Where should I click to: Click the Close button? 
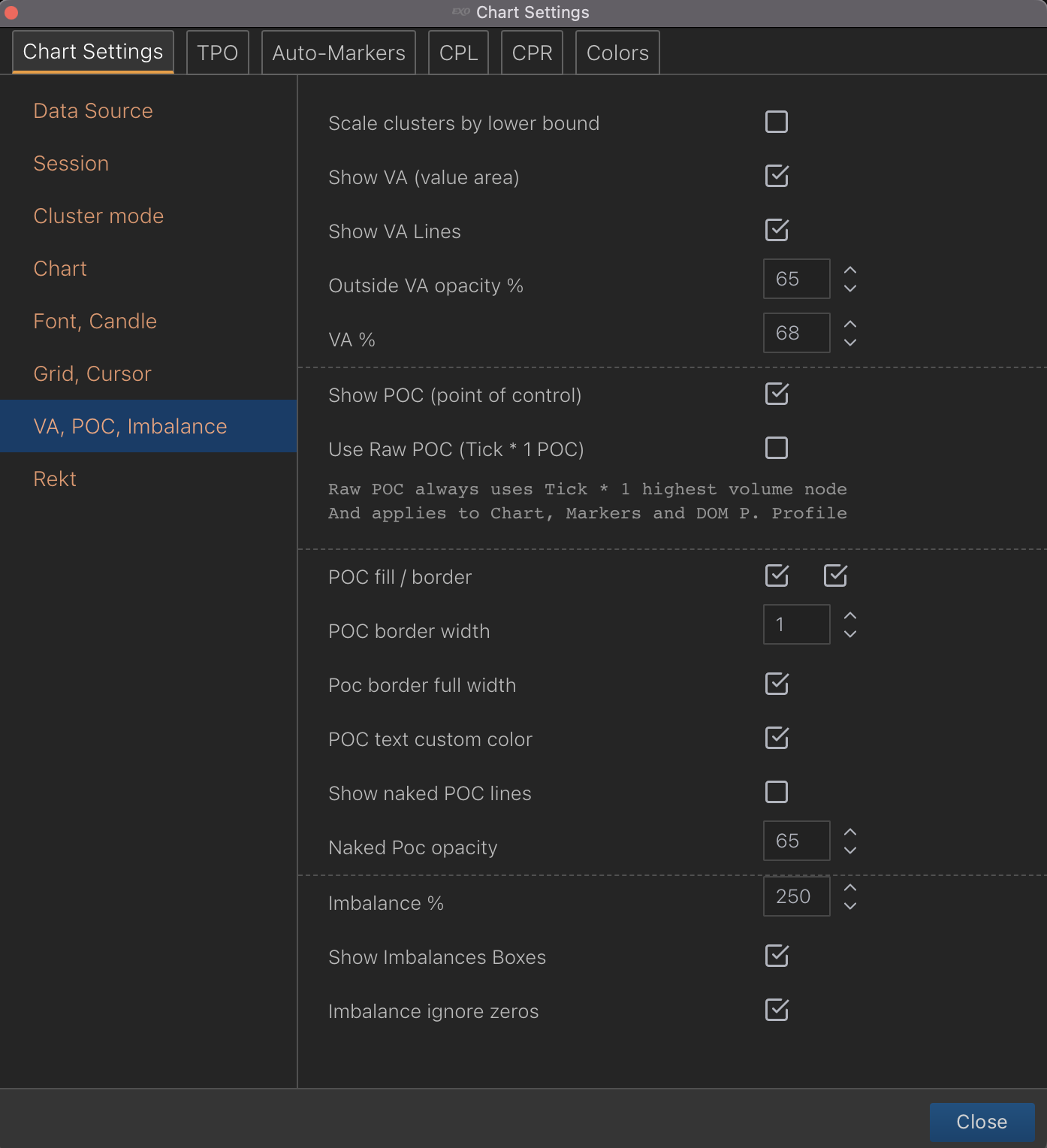[x=982, y=1122]
